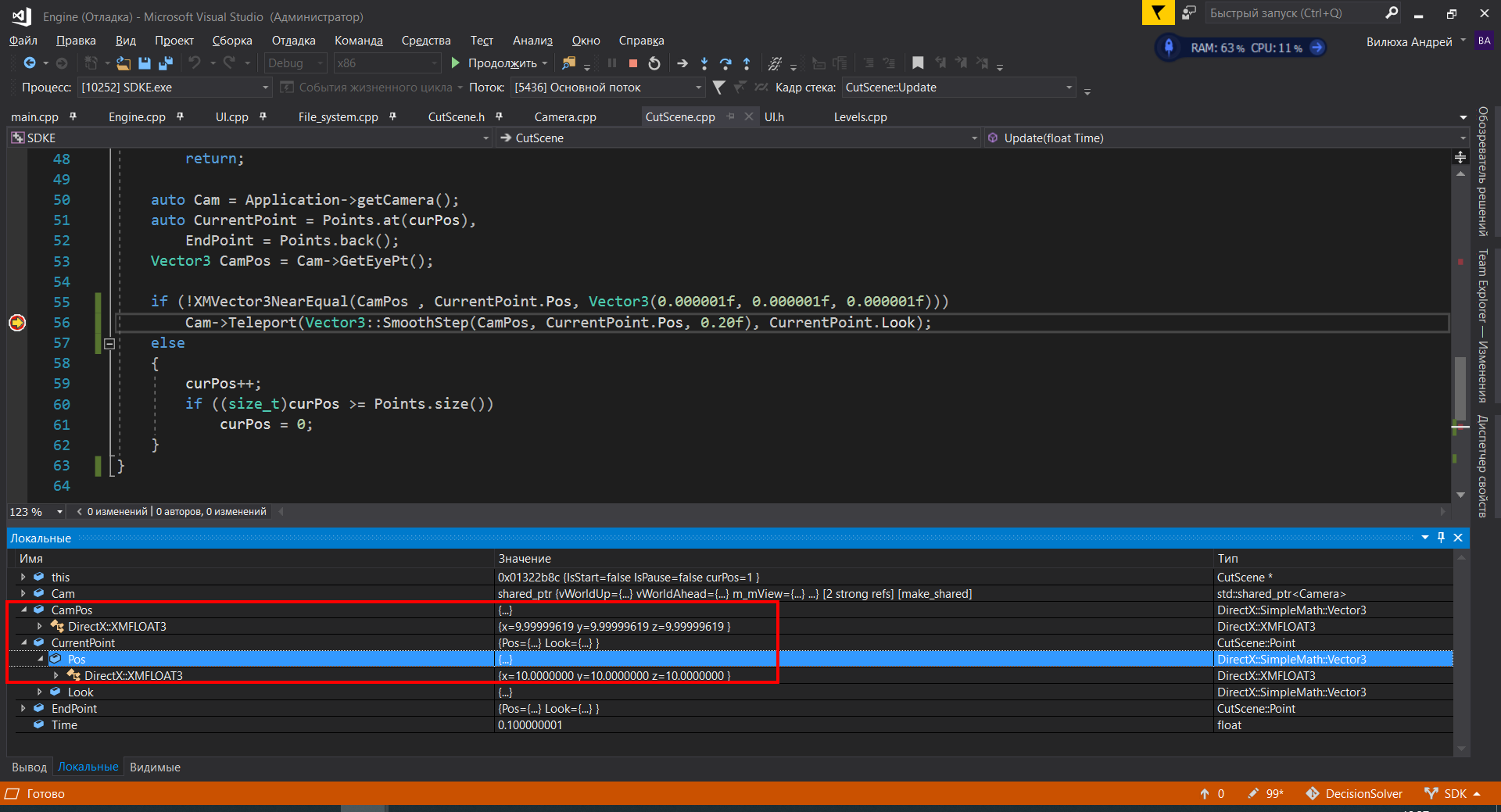This screenshot has height=812, width=1501.
Task: Open the Debug configuration dropdown
Action: (319, 63)
